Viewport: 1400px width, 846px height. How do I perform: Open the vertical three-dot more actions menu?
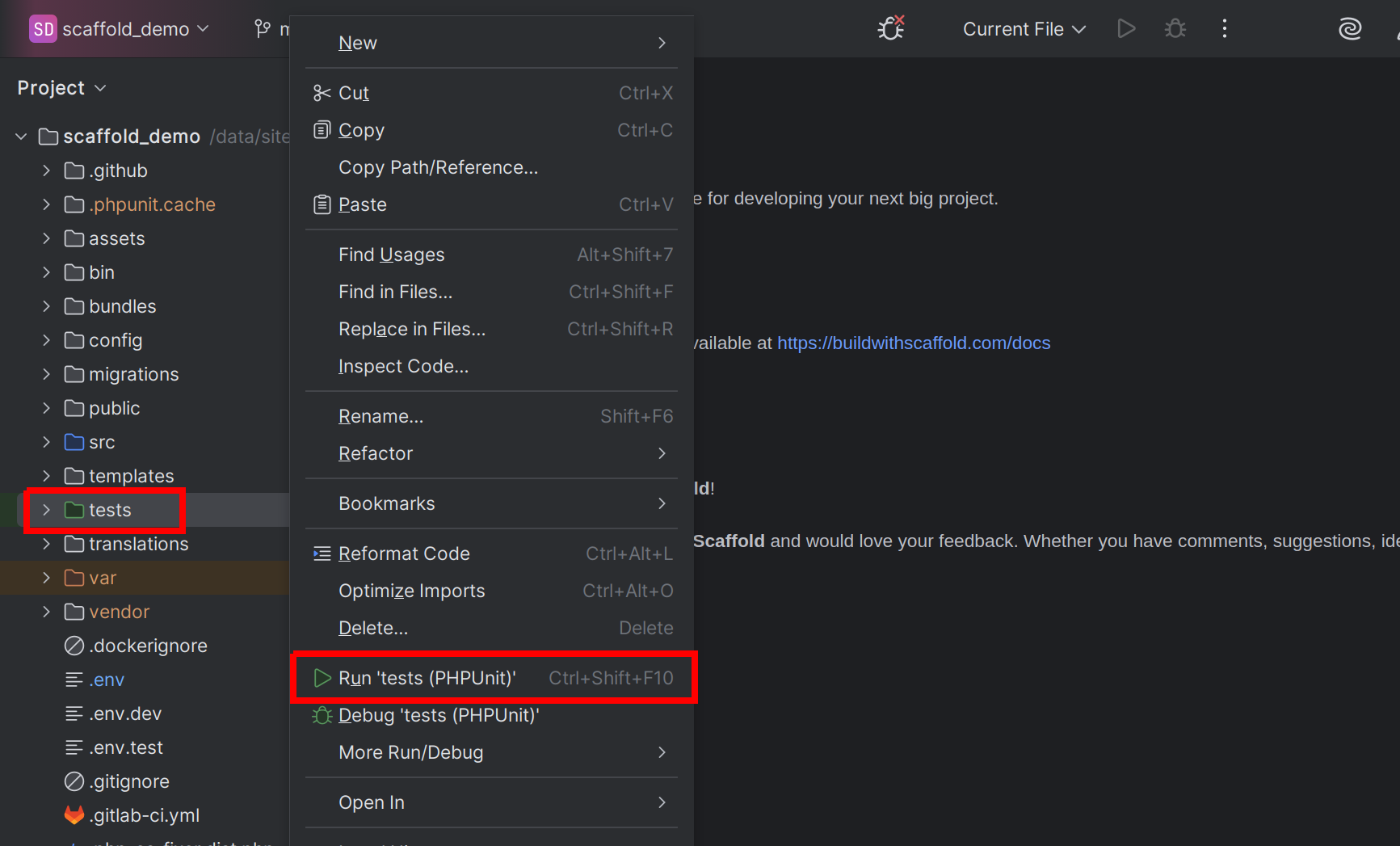pos(1225,29)
